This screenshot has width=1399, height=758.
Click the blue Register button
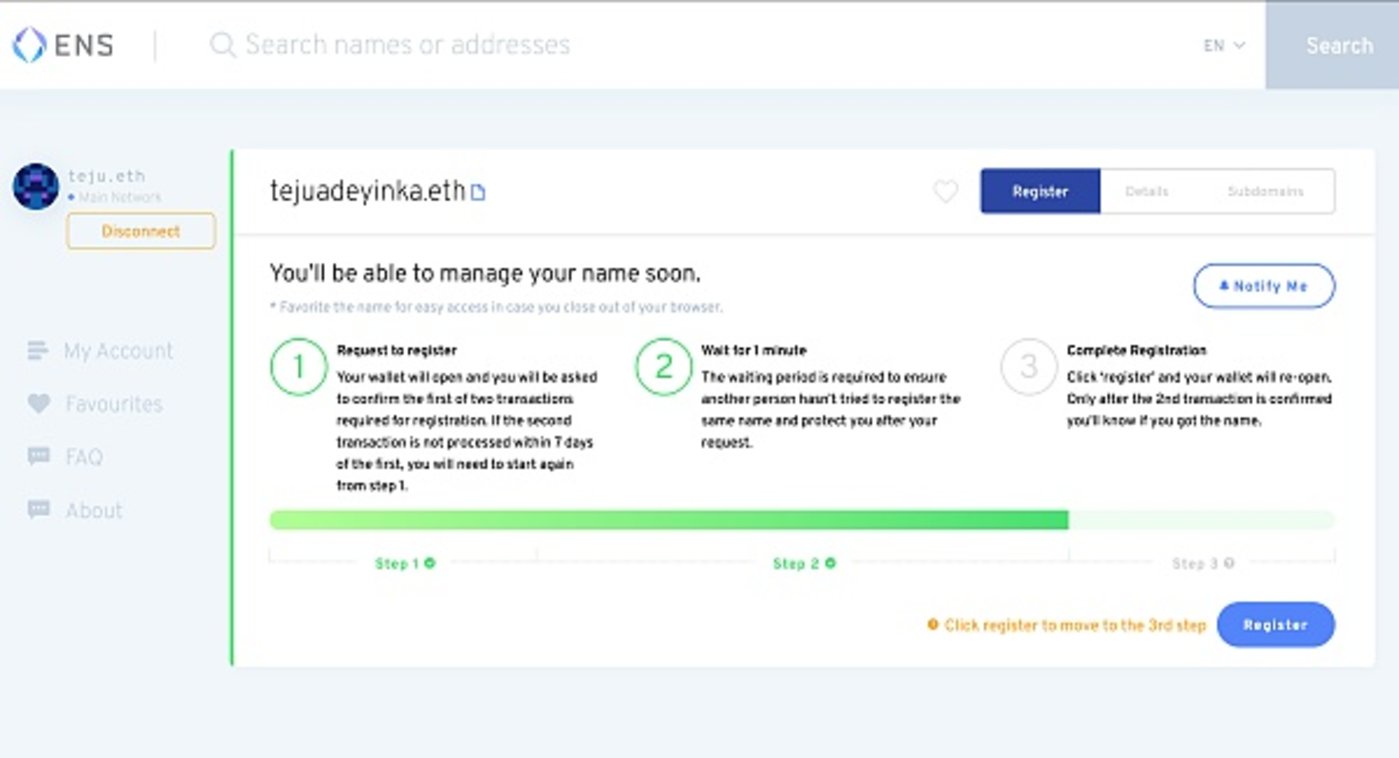1275,625
